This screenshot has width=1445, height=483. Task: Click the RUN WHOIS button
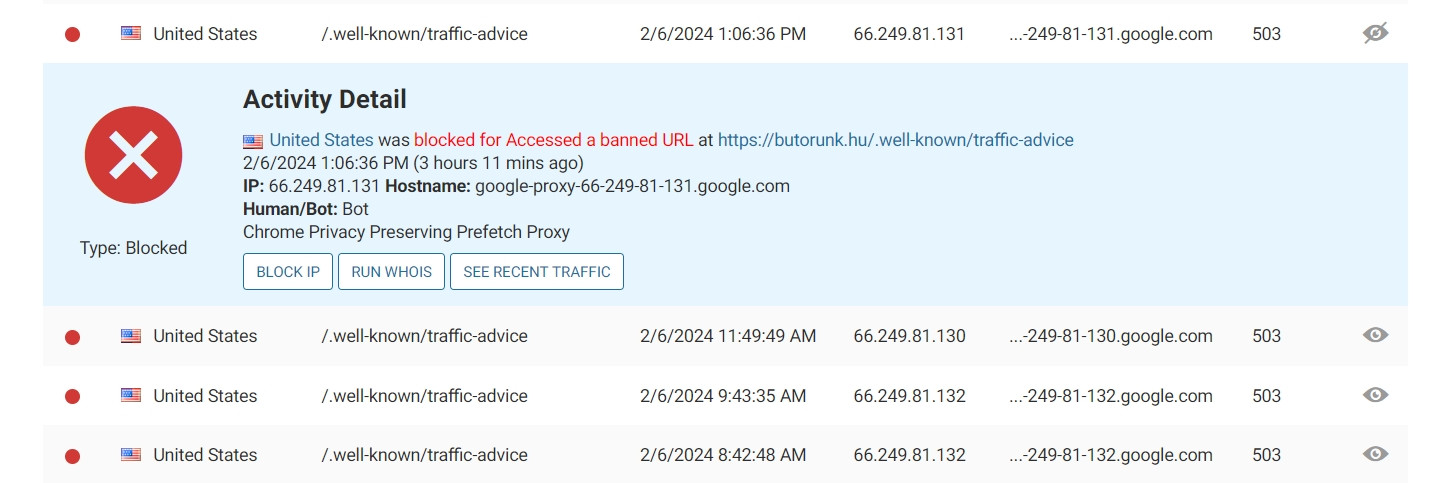[391, 271]
